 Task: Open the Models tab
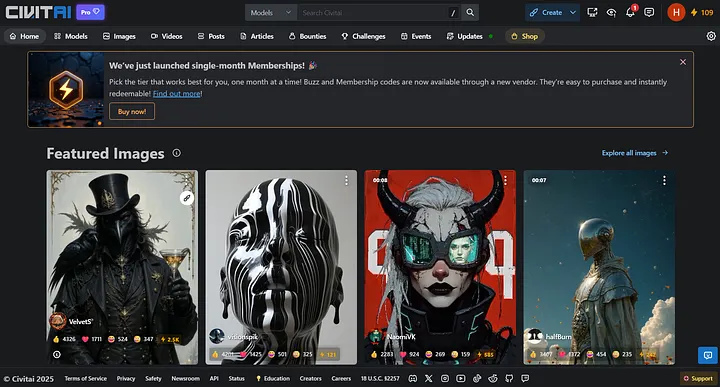(x=71, y=36)
